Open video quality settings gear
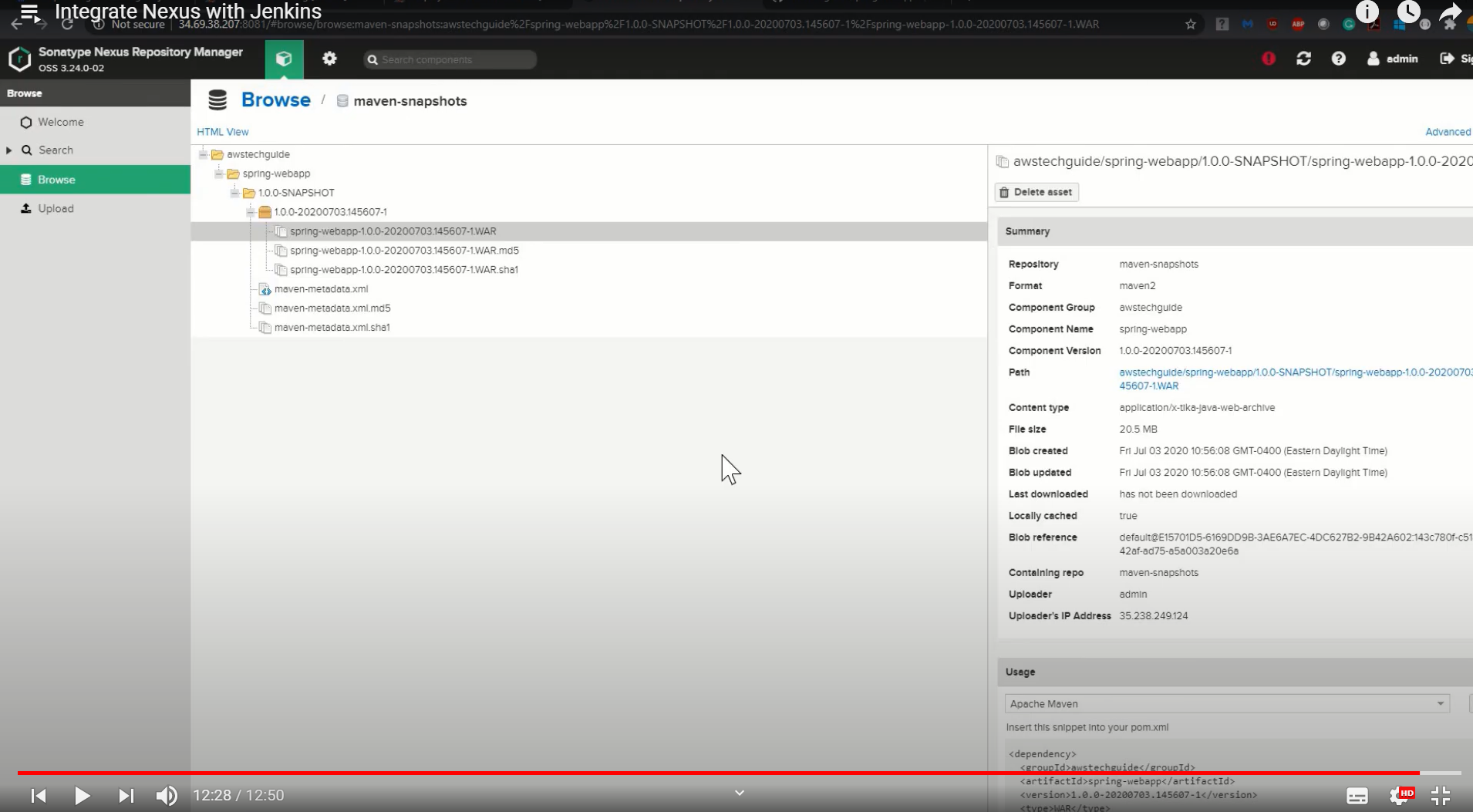Viewport: 1473px width, 812px height. coord(1400,795)
